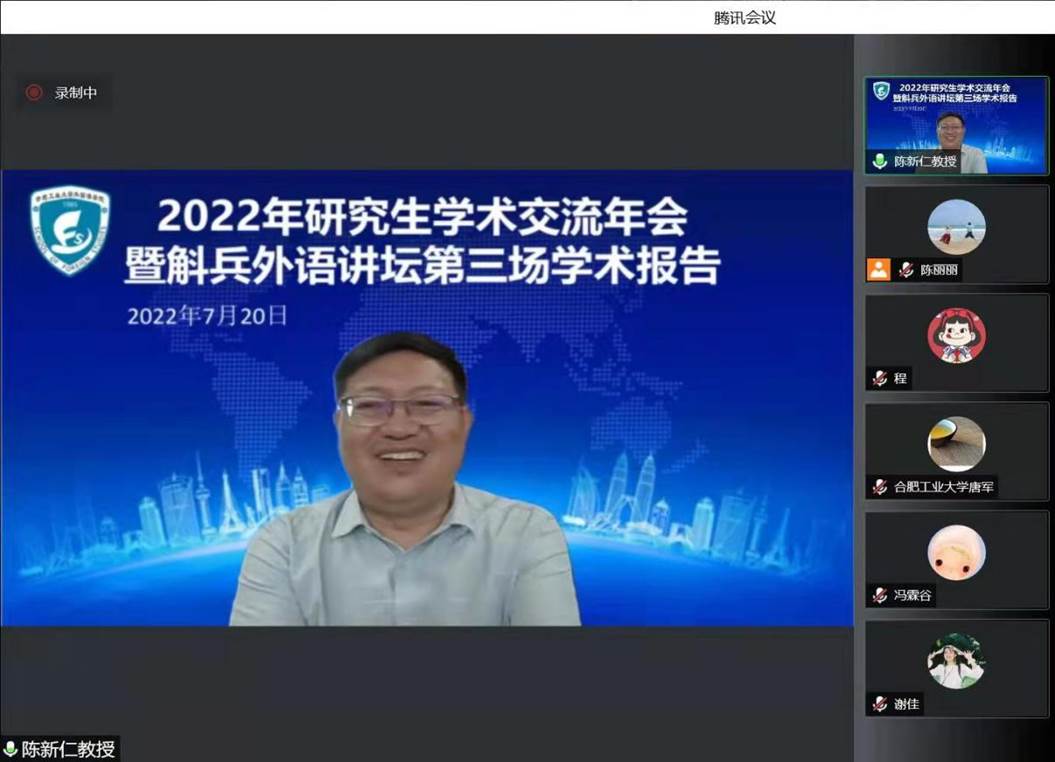Click 程's cartoon girl avatar
The width and height of the screenshot is (1055, 762).
(956, 336)
